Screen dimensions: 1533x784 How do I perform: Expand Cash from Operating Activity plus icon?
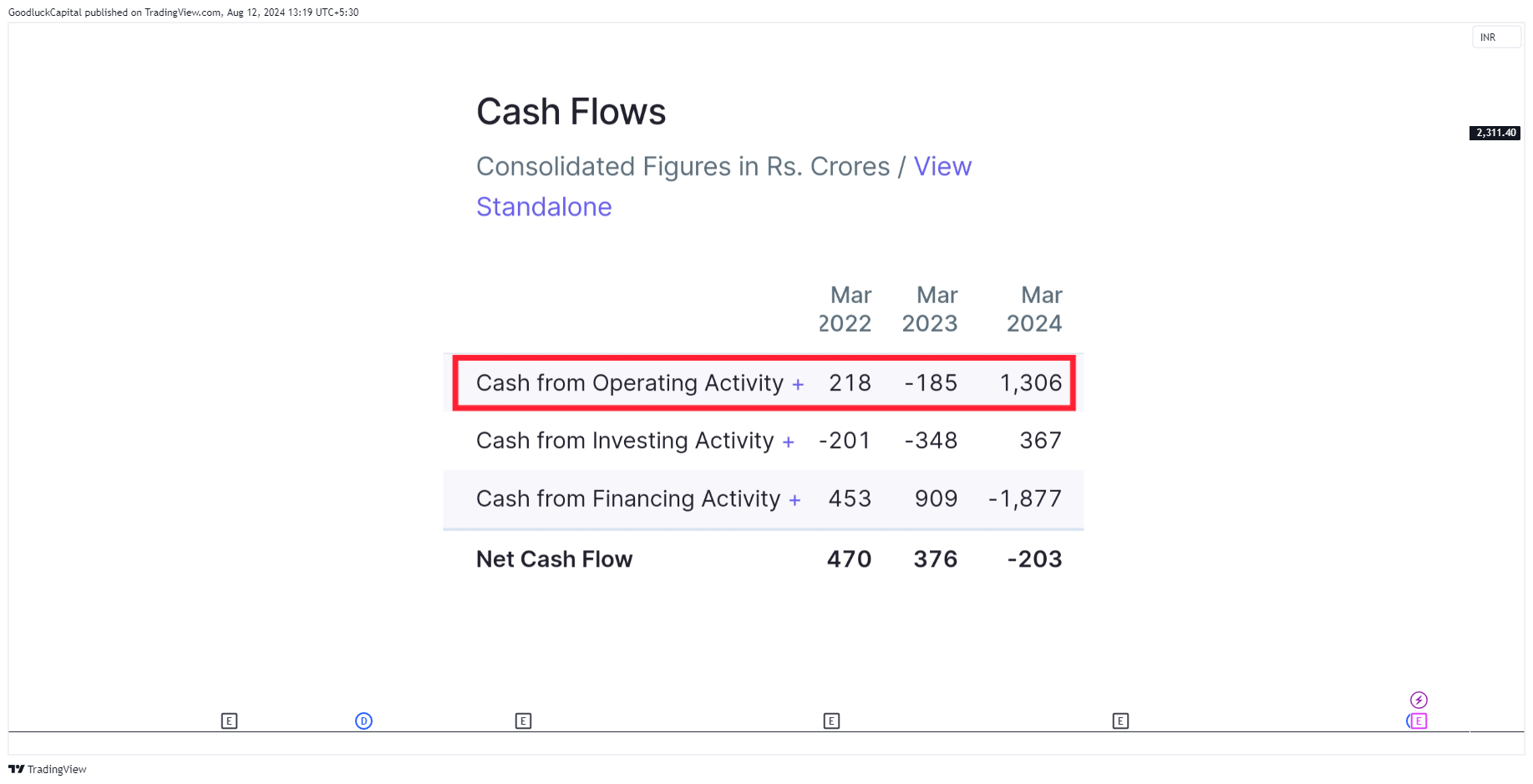(798, 385)
